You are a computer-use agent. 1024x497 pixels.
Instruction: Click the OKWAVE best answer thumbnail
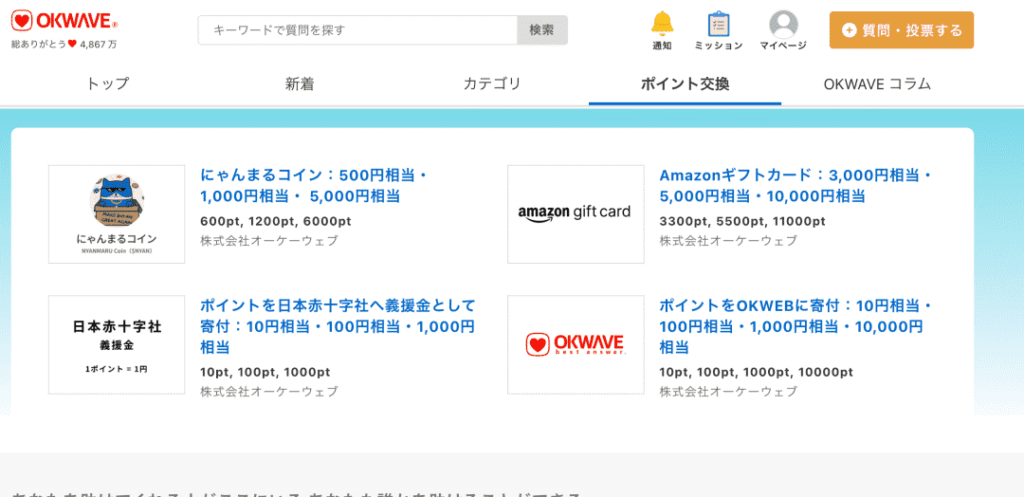coord(575,345)
